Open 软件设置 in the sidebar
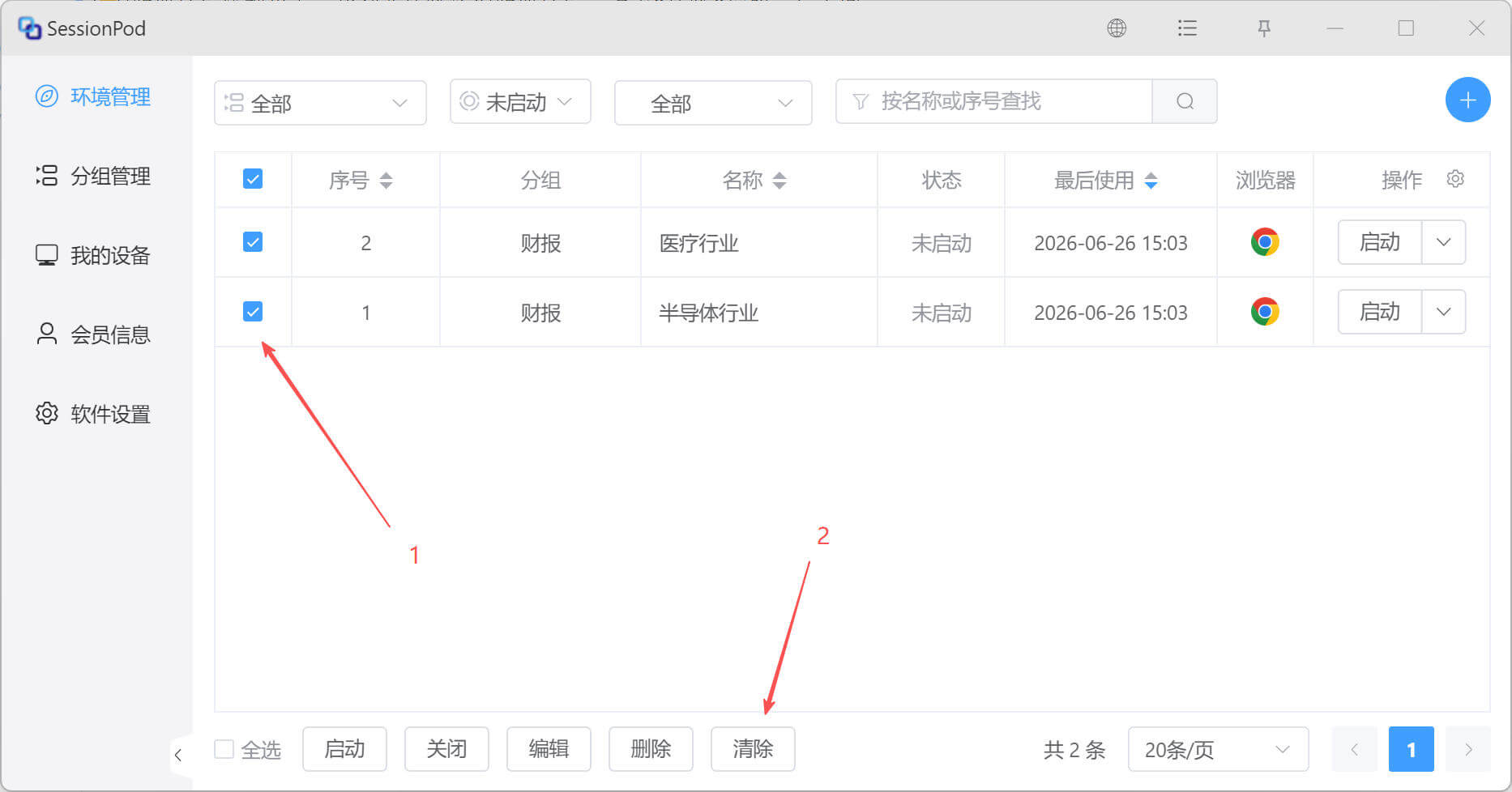Screen dimensions: 1512x792 coord(93,414)
